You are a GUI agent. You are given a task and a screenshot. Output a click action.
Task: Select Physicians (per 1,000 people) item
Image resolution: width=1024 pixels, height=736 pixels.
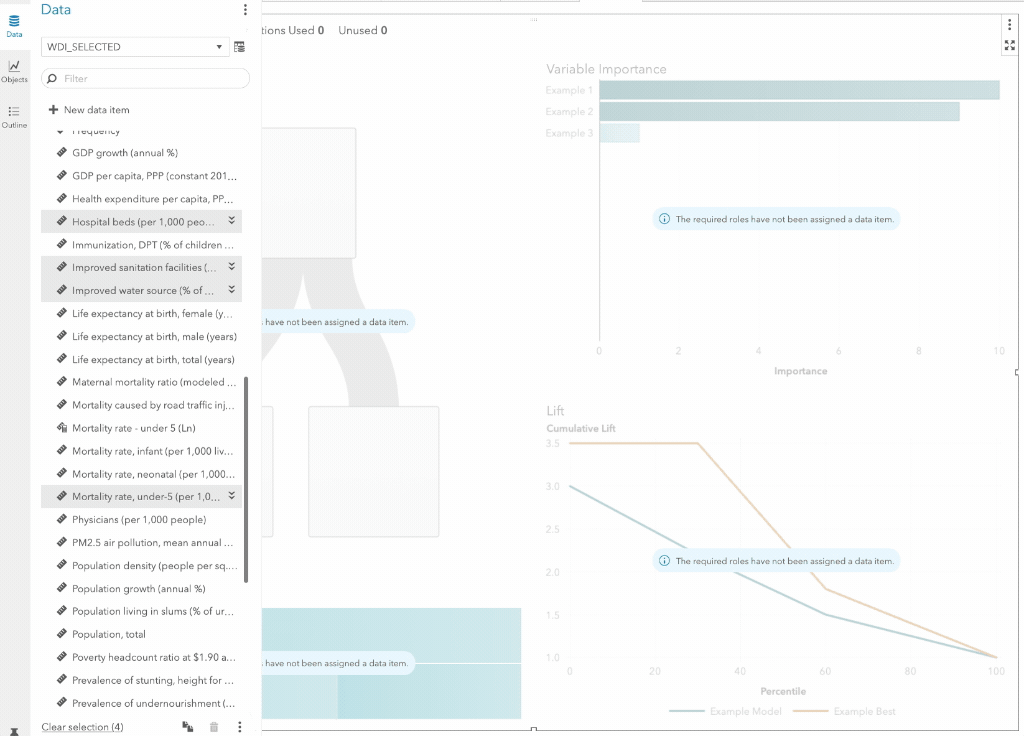pos(139,520)
